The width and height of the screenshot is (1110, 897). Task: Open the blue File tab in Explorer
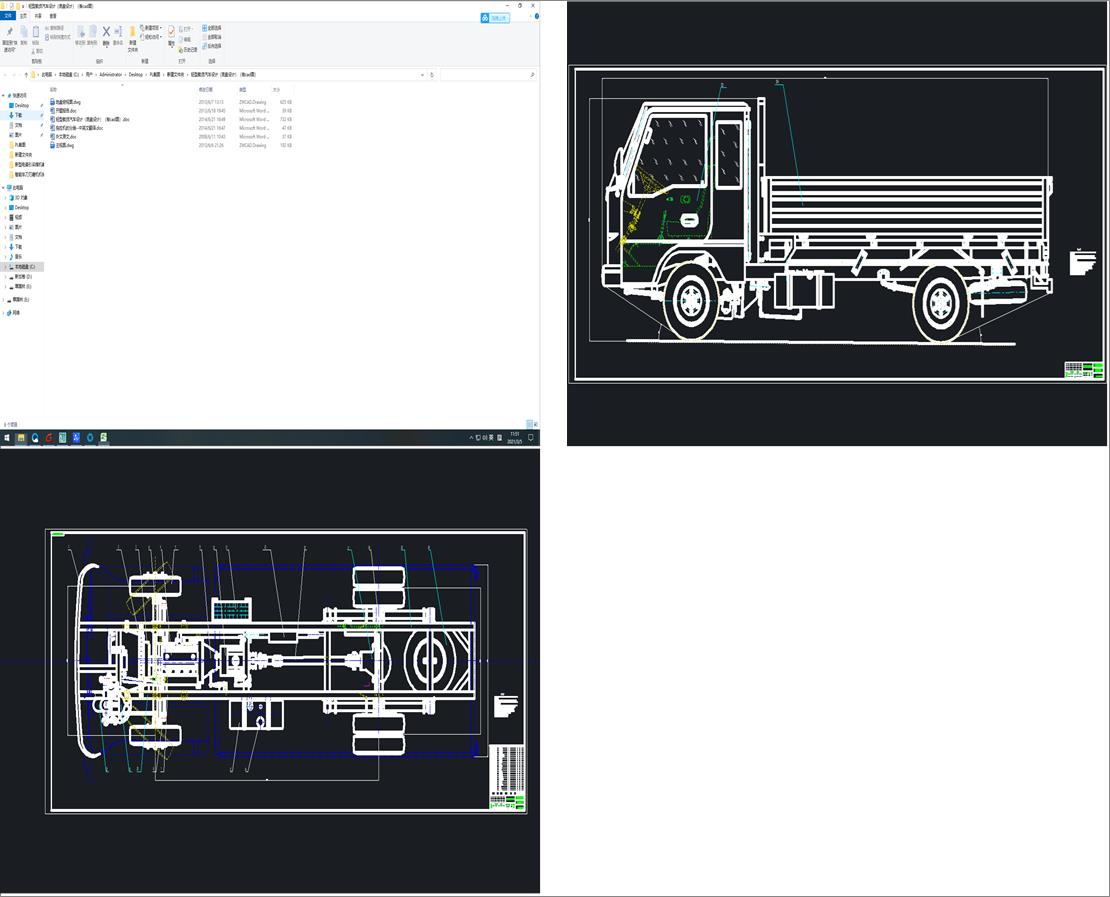pos(8,16)
